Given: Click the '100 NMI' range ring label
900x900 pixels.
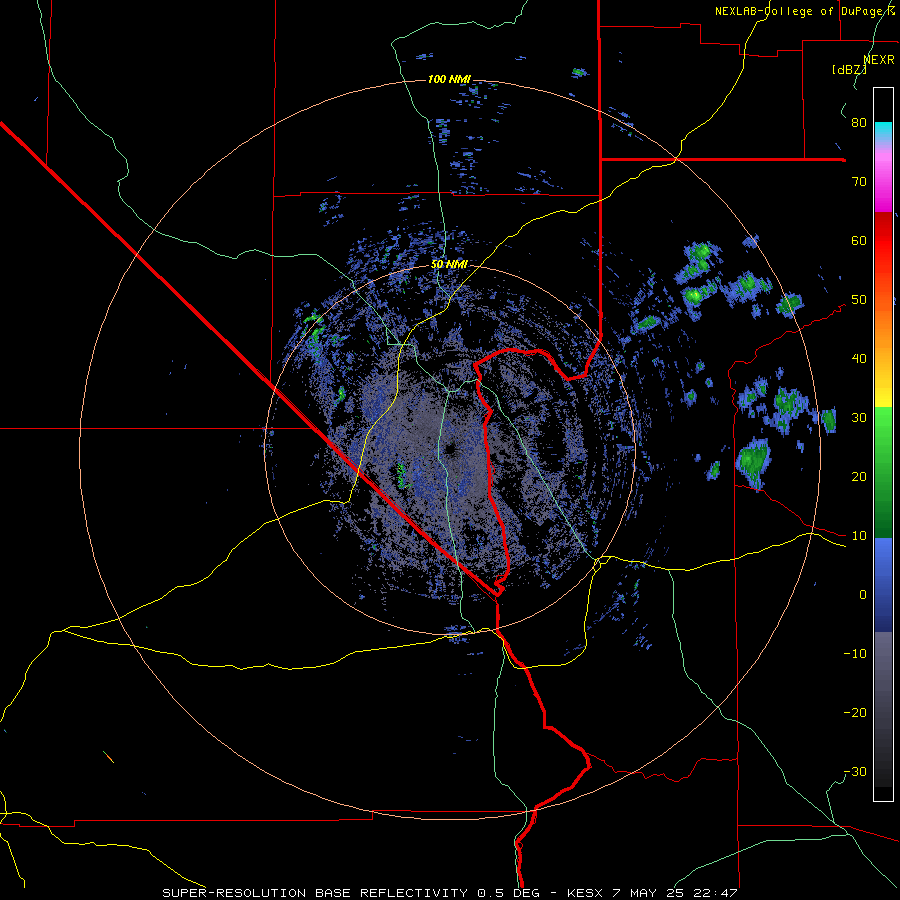Looking at the screenshot, I should click(449, 79).
